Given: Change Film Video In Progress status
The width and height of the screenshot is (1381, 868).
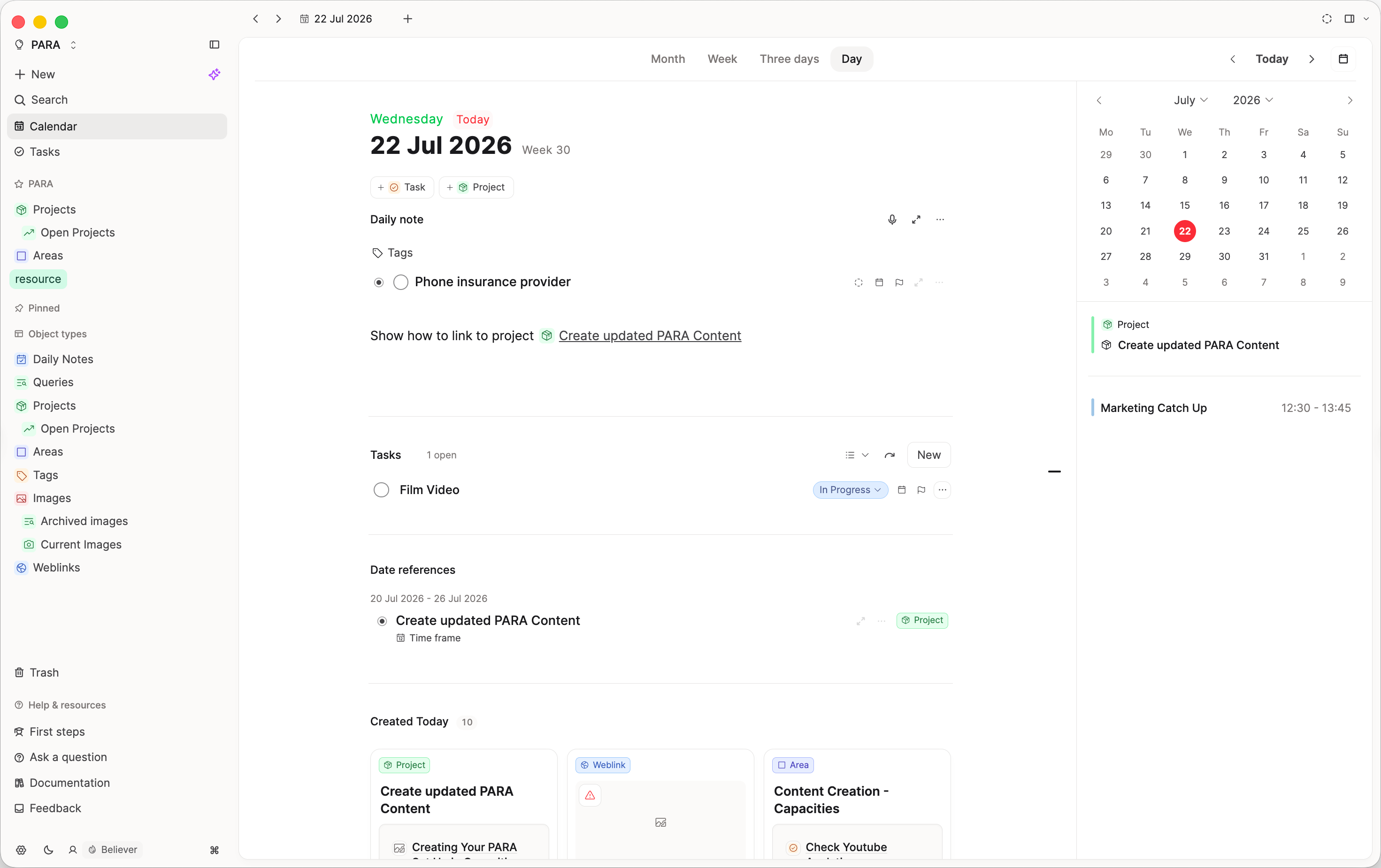Looking at the screenshot, I should (850, 490).
